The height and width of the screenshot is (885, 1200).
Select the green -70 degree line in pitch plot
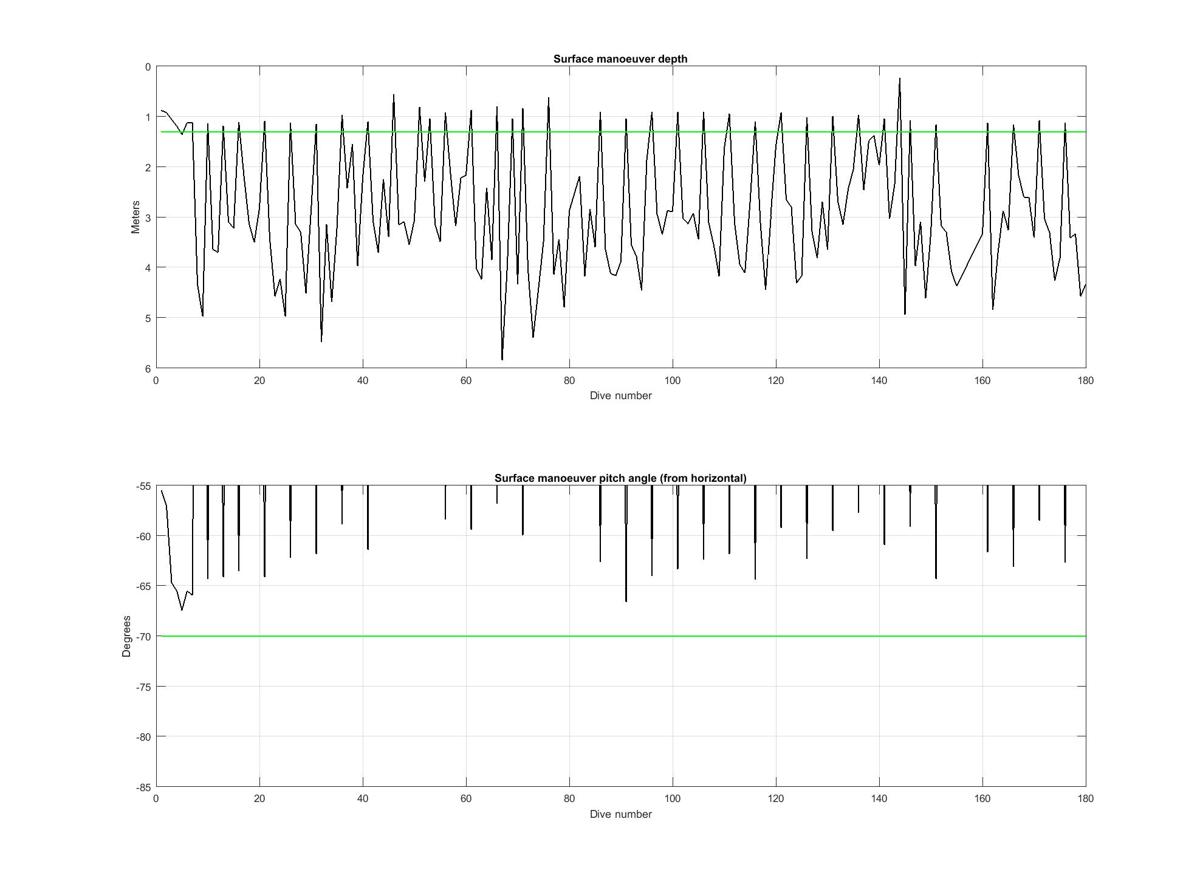point(621,636)
